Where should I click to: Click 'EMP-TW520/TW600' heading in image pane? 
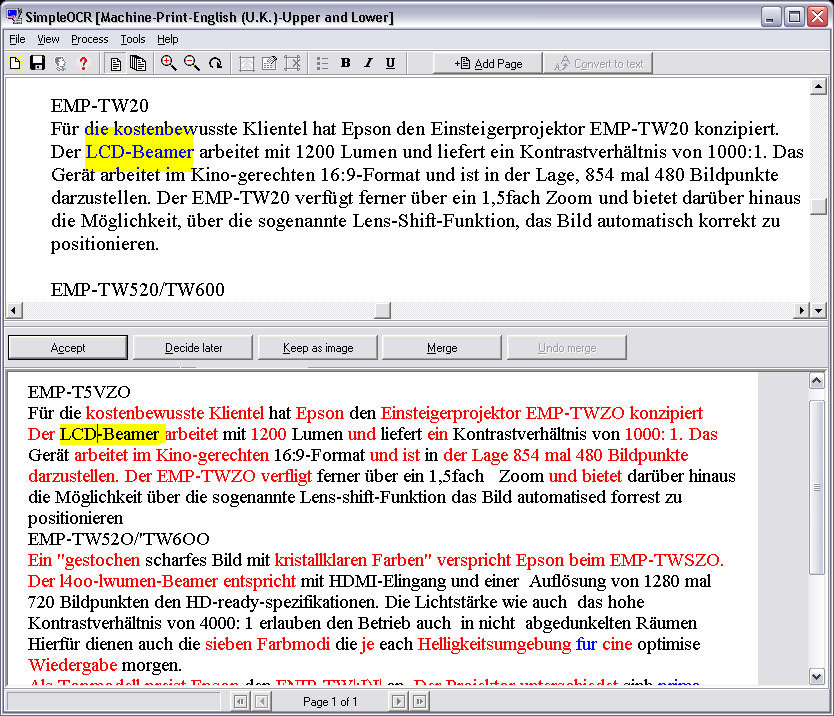coord(138,290)
